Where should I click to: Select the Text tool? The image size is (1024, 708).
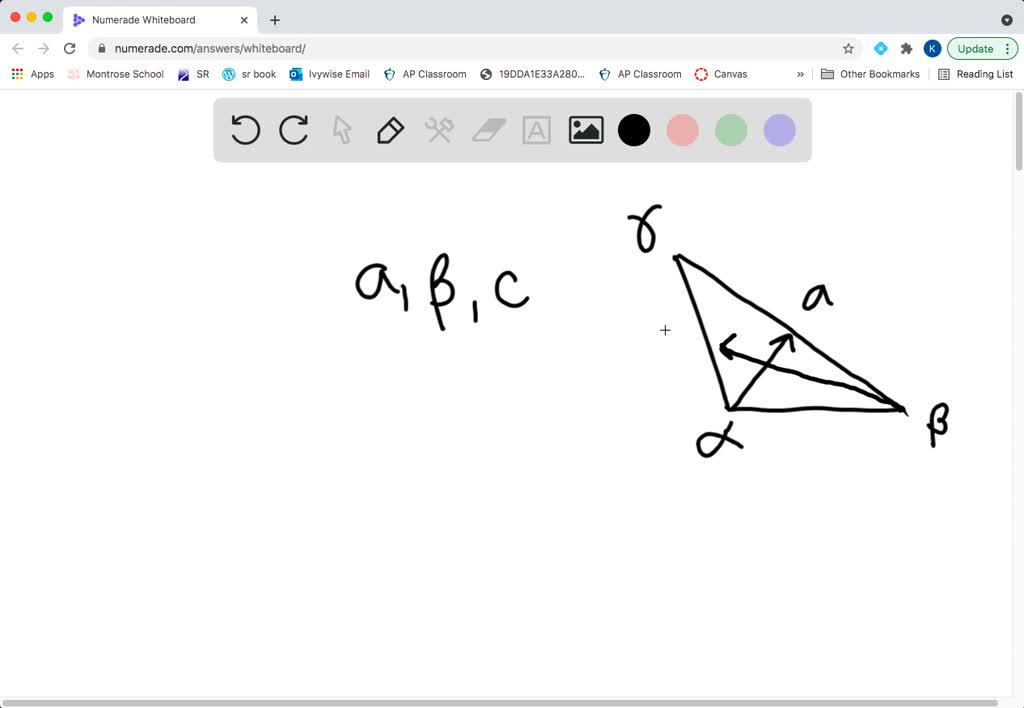click(x=536, y=130)
